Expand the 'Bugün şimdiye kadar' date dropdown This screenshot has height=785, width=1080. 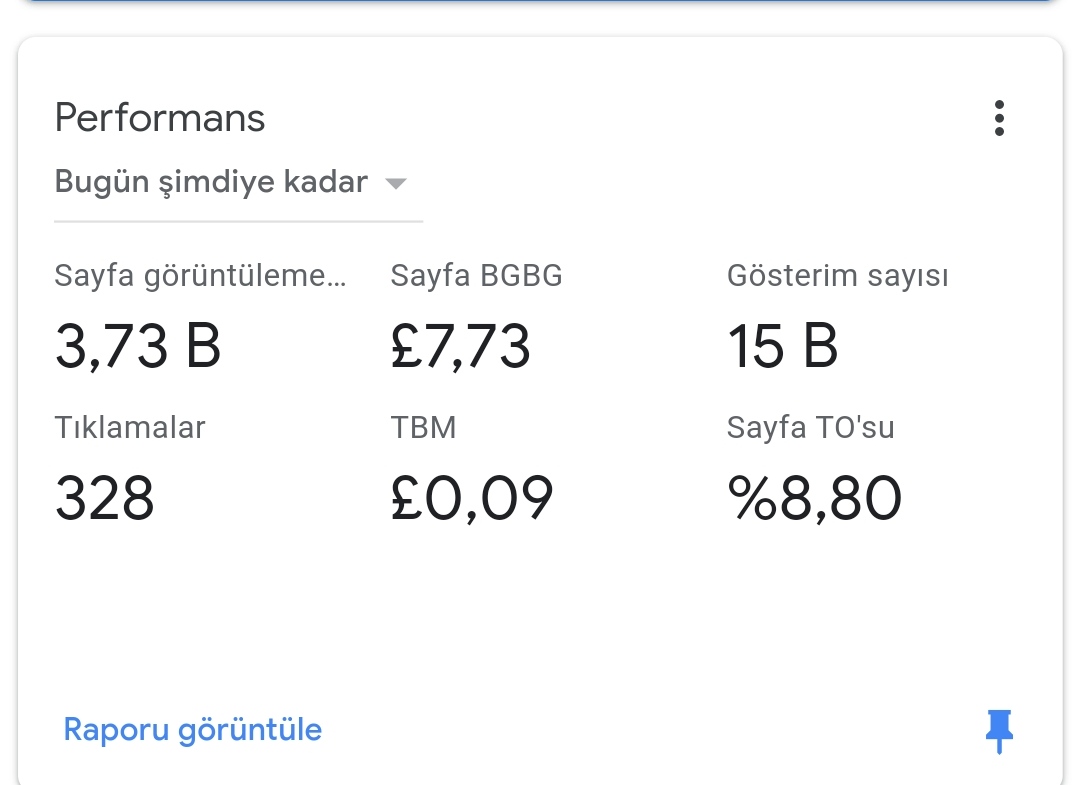click(238, 182)
